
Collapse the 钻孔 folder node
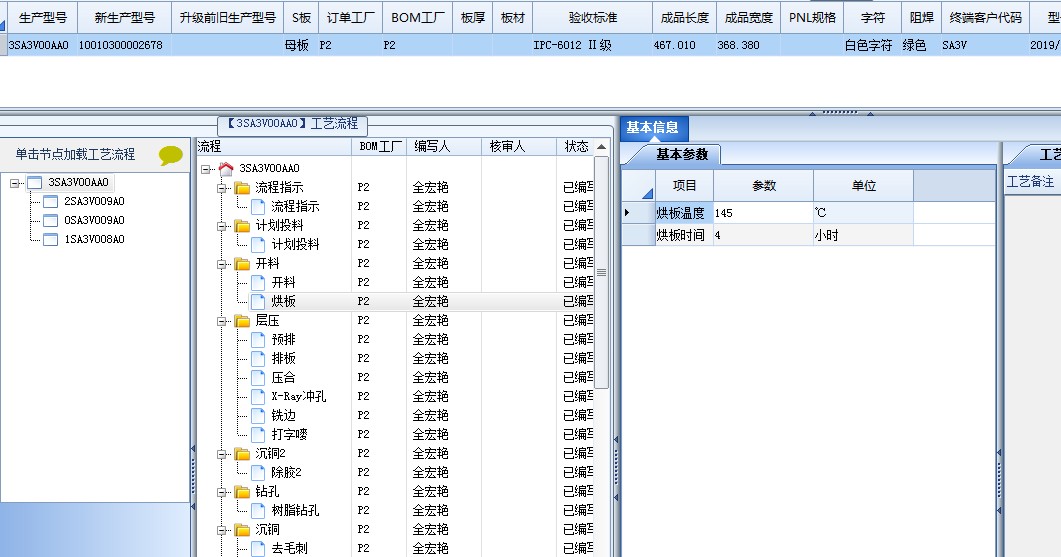(x=221, y=492)
